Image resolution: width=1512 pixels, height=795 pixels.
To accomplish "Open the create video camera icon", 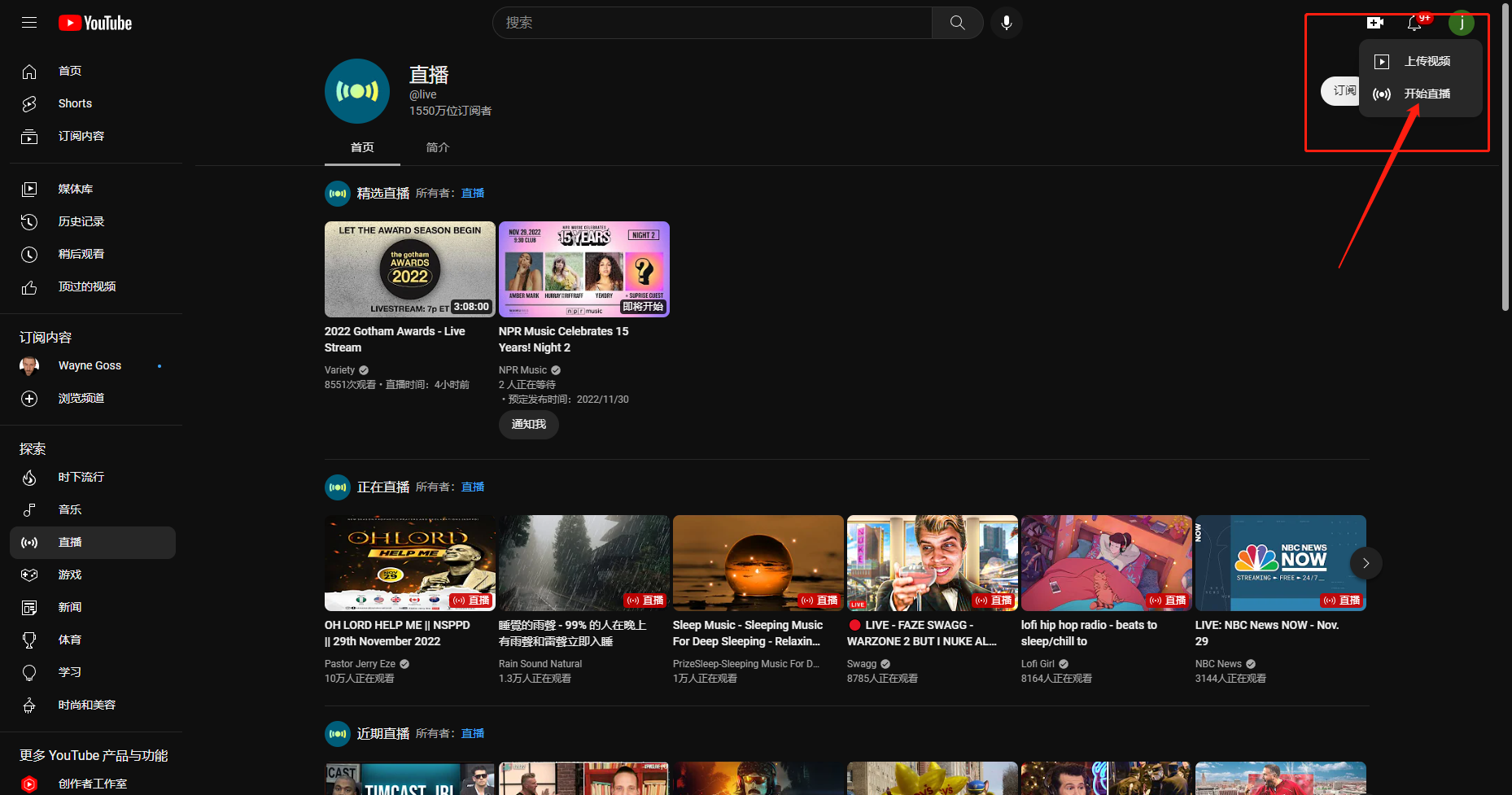I will (x=1375, y=23).
